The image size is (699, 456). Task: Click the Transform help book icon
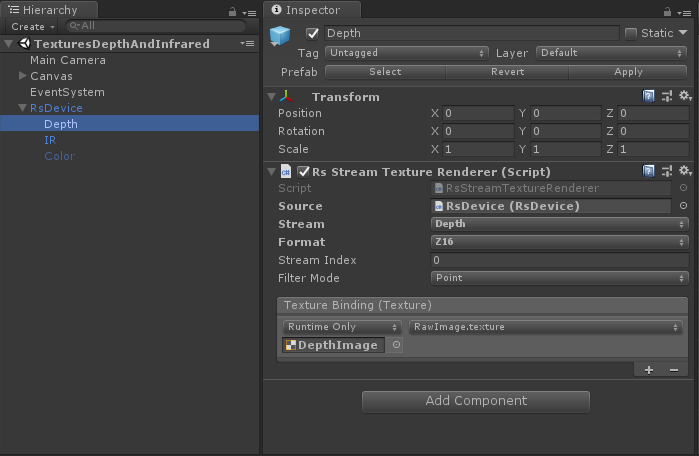click(x=649, y=96)
